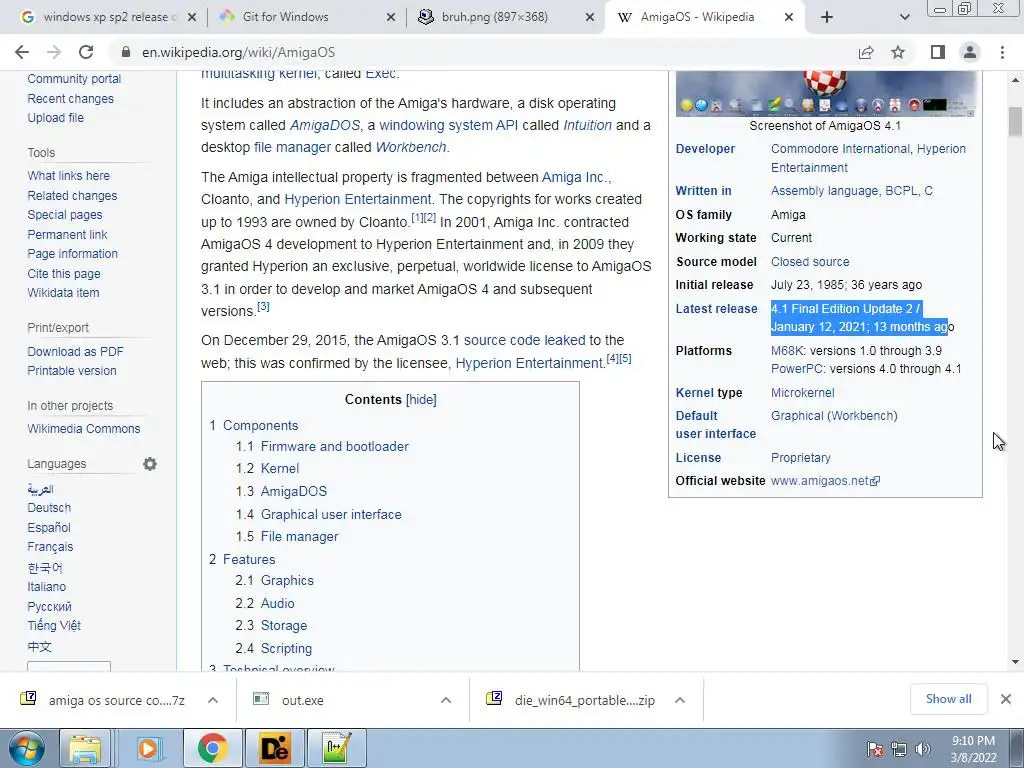
Task: Click the address bar URL
Action: (238, 52)
